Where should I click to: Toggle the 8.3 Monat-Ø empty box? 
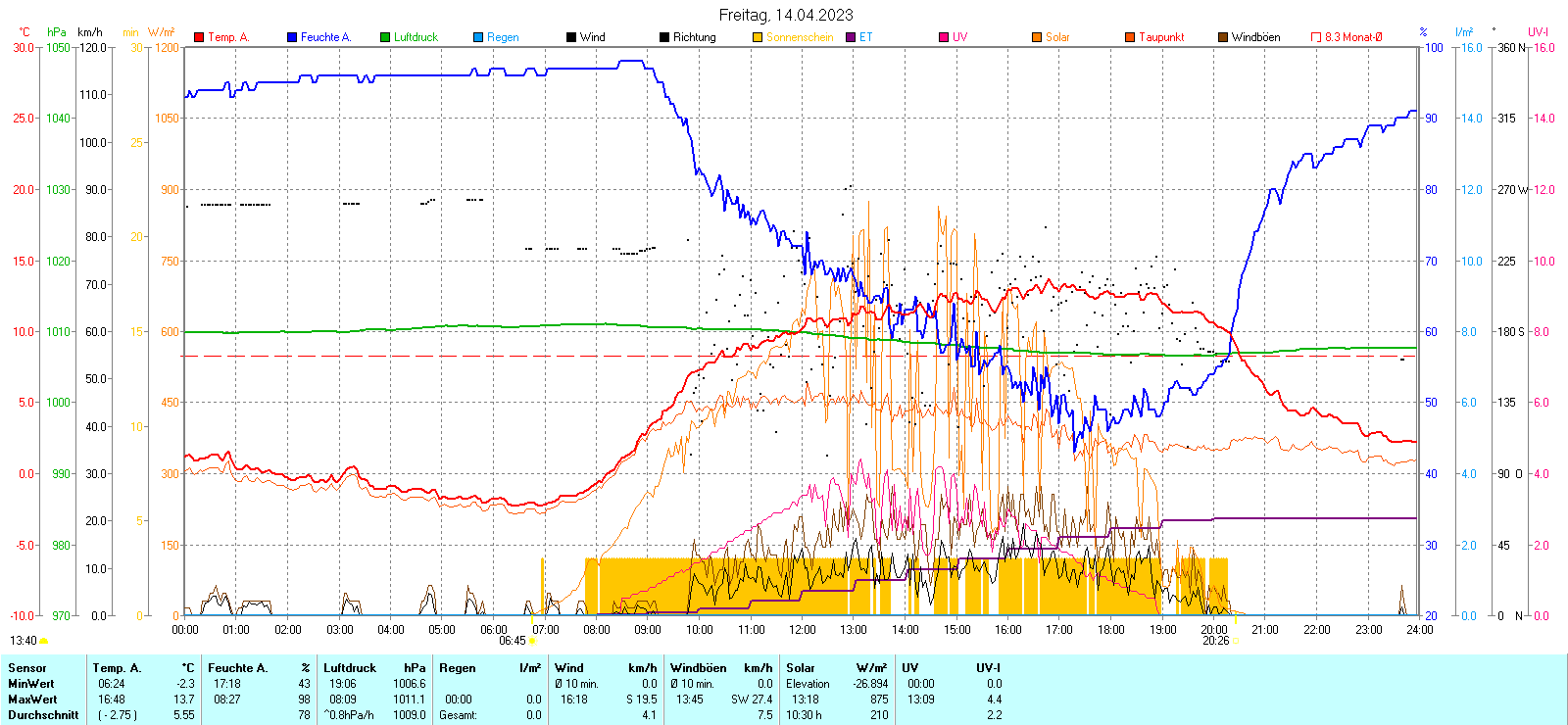(x=1316, y=37)
